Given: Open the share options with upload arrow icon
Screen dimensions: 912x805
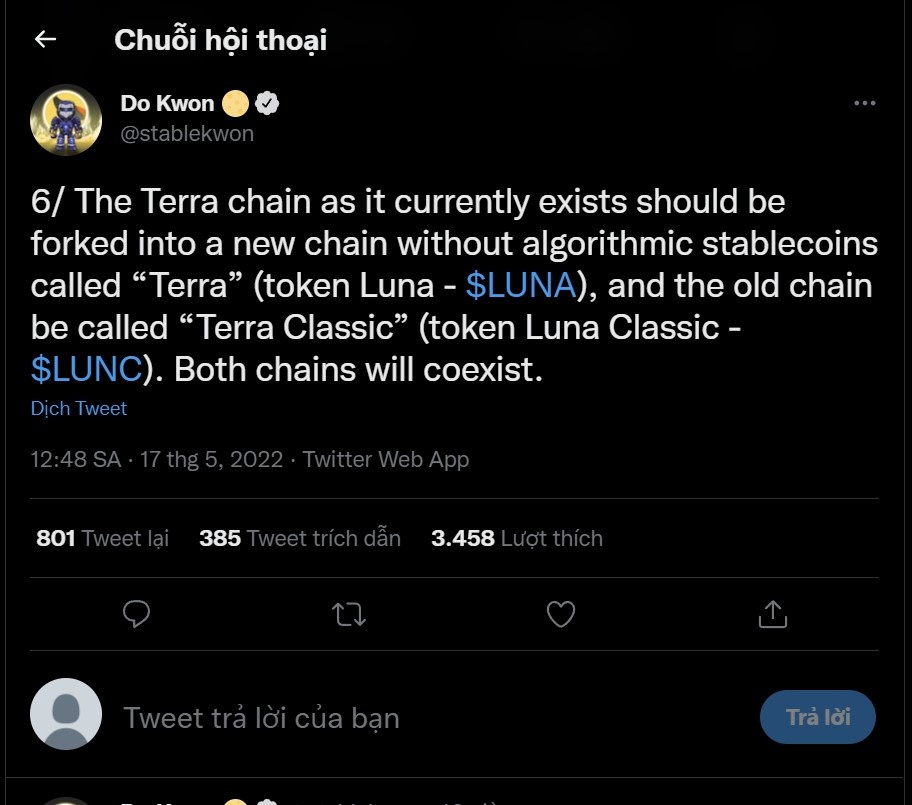Looking at the screenshot, I should pos(772,615).
